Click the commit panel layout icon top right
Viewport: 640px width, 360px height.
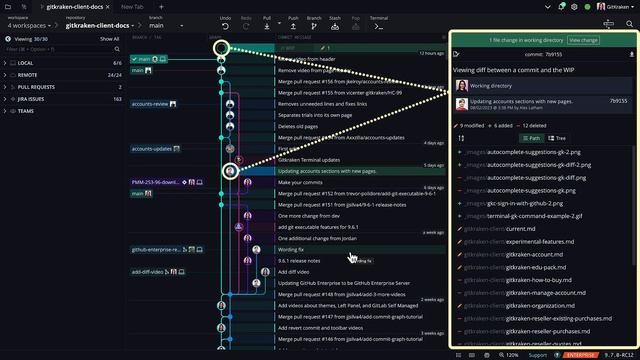pos(608,24)
